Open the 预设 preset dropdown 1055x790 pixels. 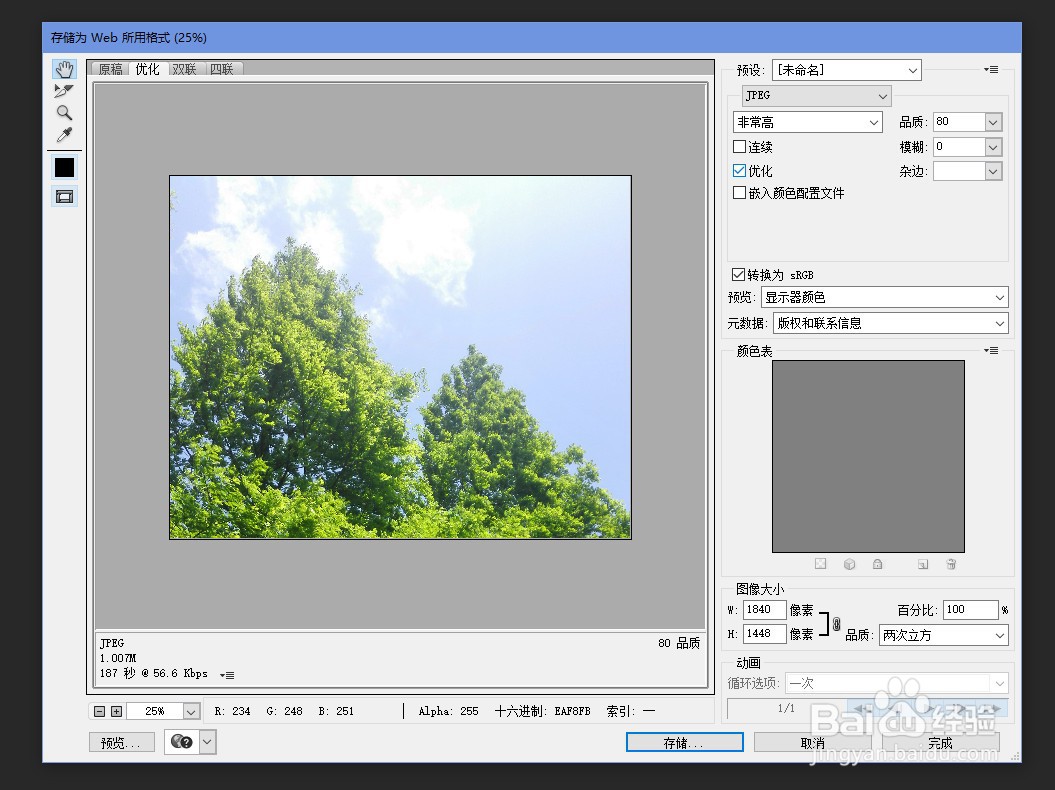tap(846, 70)
